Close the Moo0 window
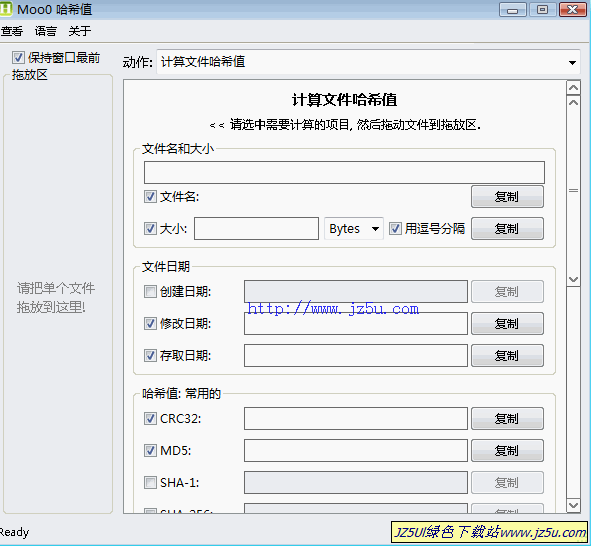591x546 pixels. pos(573,10)
